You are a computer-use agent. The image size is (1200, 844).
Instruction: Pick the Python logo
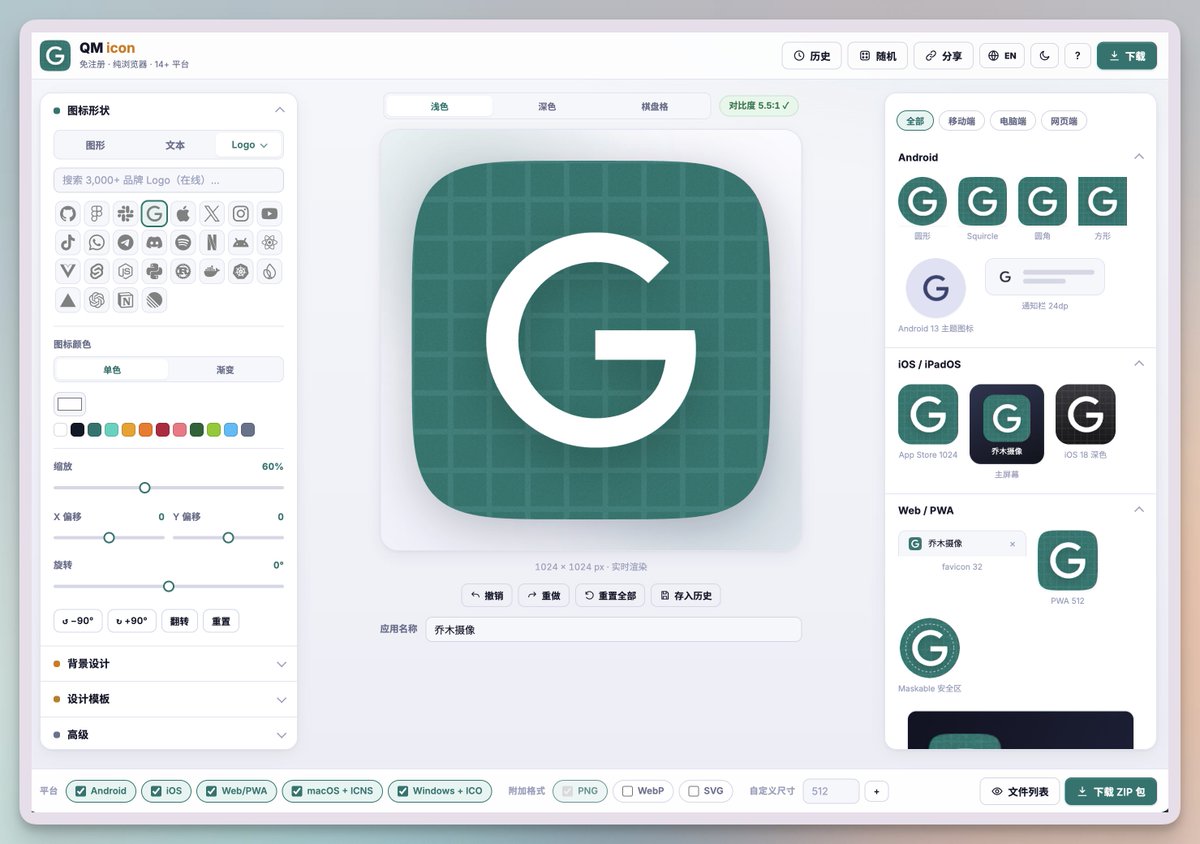coord(154,271)
